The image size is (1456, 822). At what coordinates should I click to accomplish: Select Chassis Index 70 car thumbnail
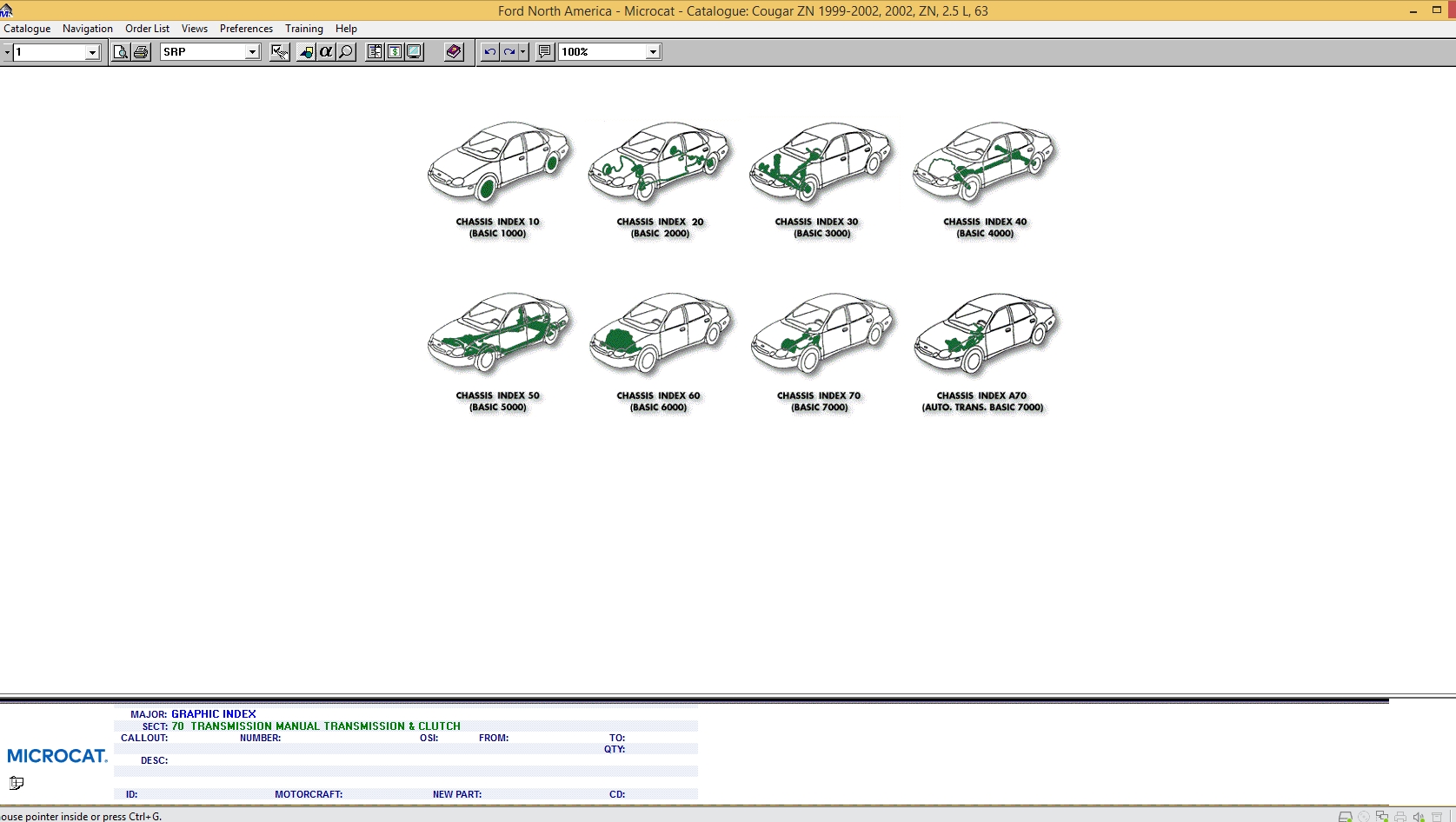[x=821, y=334]
